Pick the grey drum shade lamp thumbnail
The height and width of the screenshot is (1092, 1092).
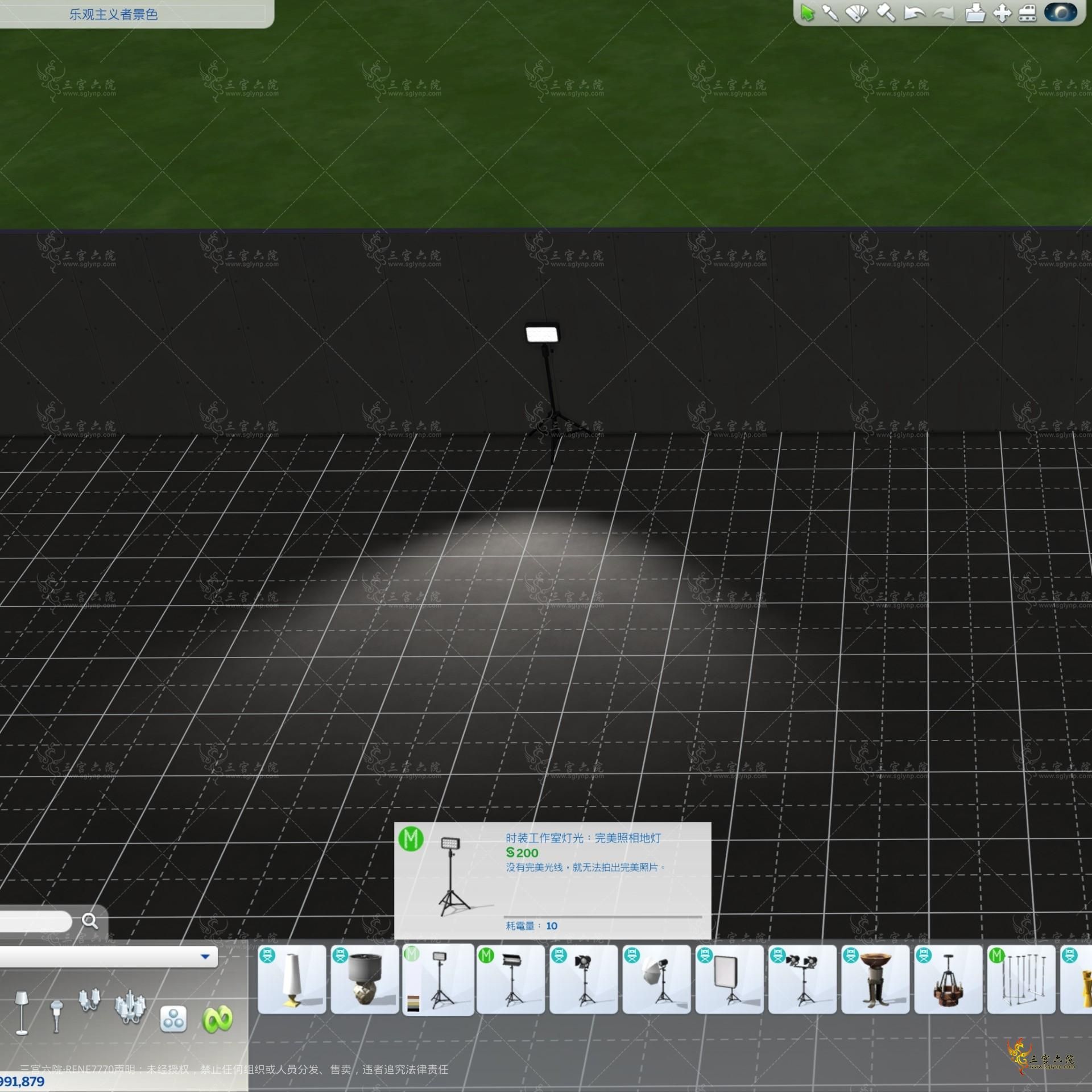point(365,979)
